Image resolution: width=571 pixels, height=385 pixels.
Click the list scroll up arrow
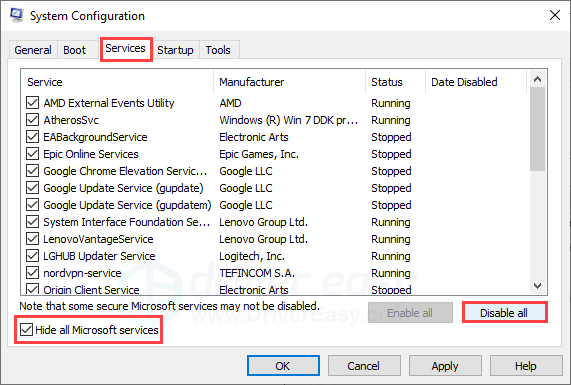(537, 79)
